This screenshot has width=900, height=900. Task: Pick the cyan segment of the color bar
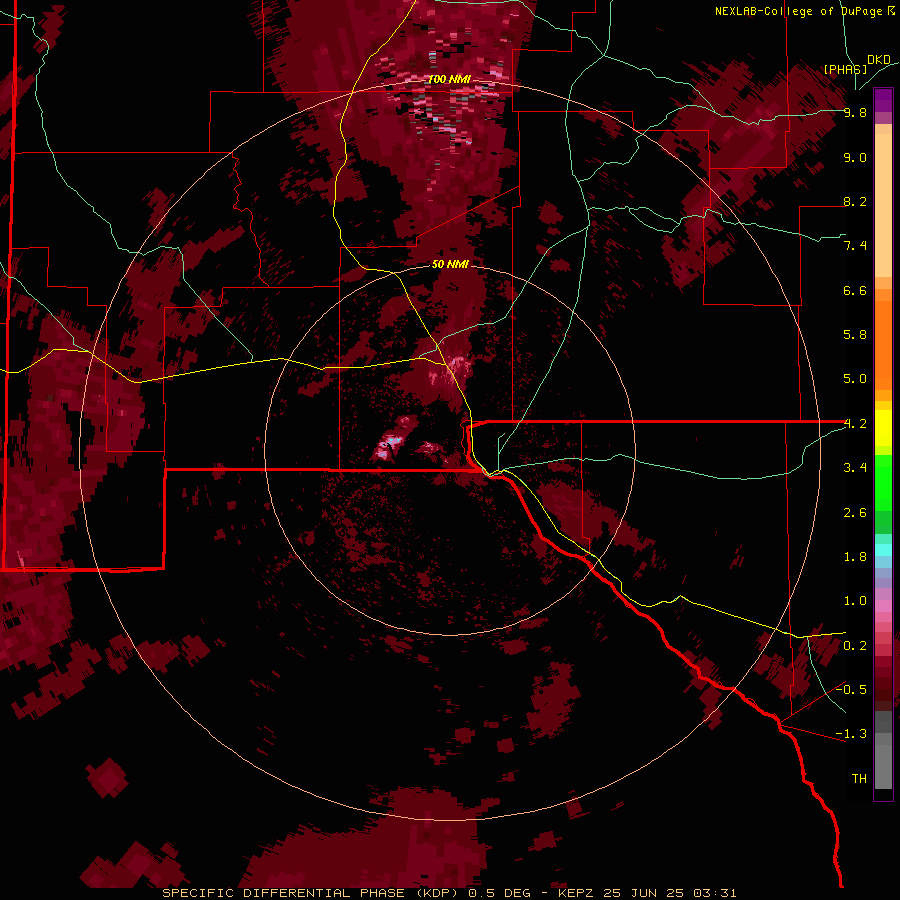(x=883, y=550)
